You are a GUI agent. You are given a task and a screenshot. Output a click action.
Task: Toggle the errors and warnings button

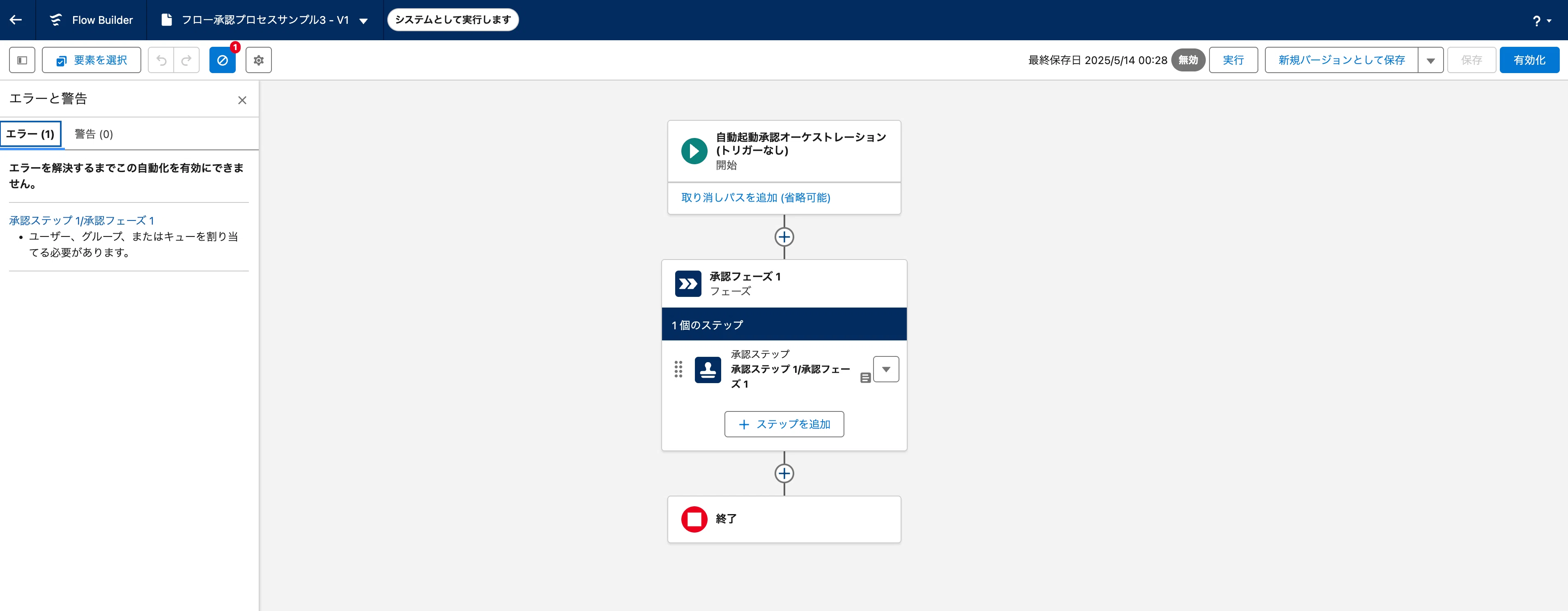(x=222, y=60)
